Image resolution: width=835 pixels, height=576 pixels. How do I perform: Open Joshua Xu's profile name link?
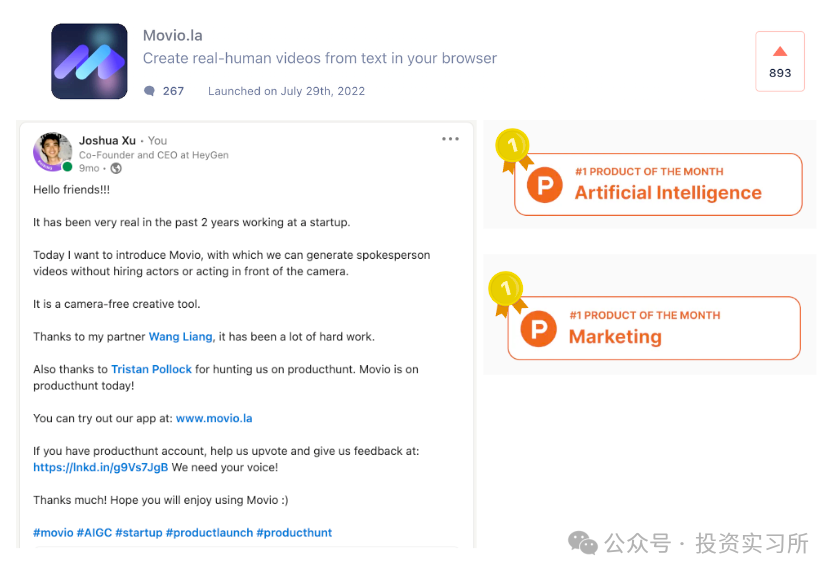(x=108, y=141)
